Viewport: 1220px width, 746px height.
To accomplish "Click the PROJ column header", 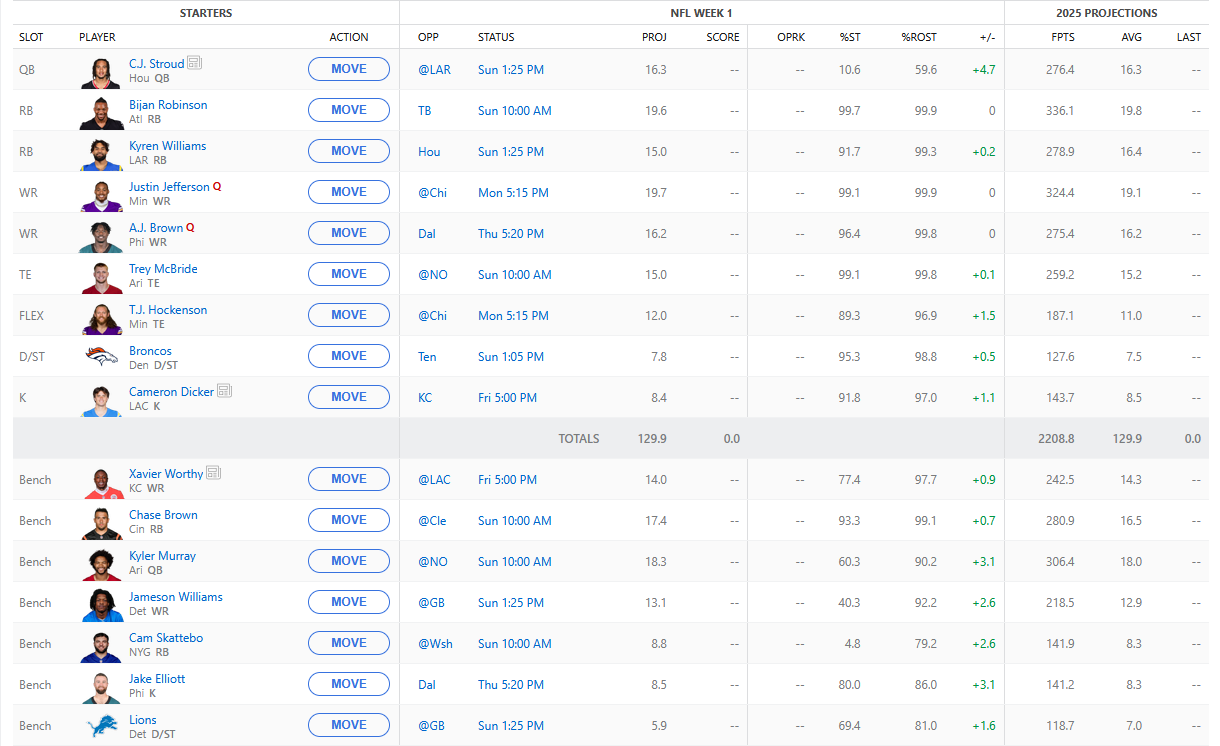I will pos(654,37).
